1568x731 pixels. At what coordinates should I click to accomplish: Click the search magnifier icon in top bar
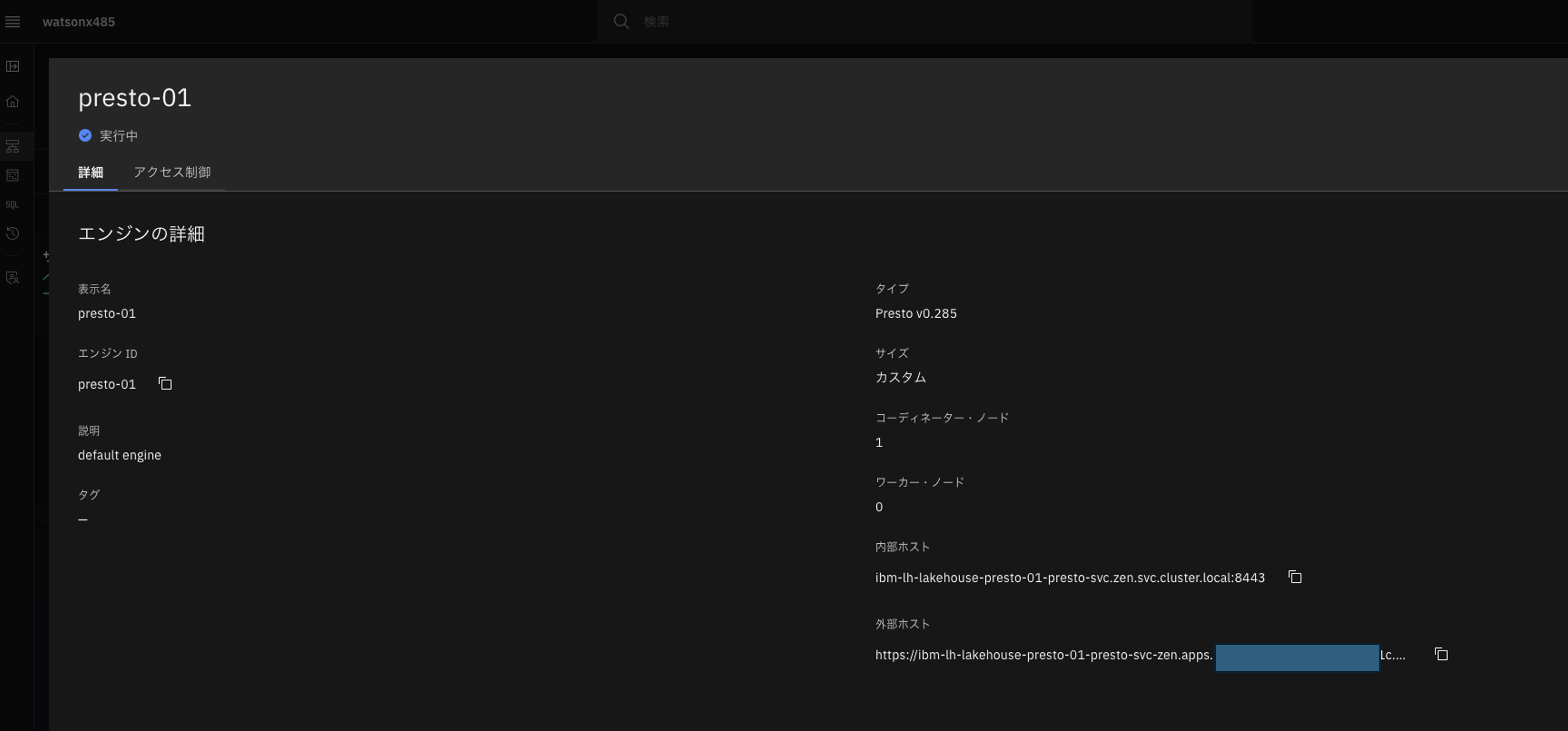click(621, 21)
